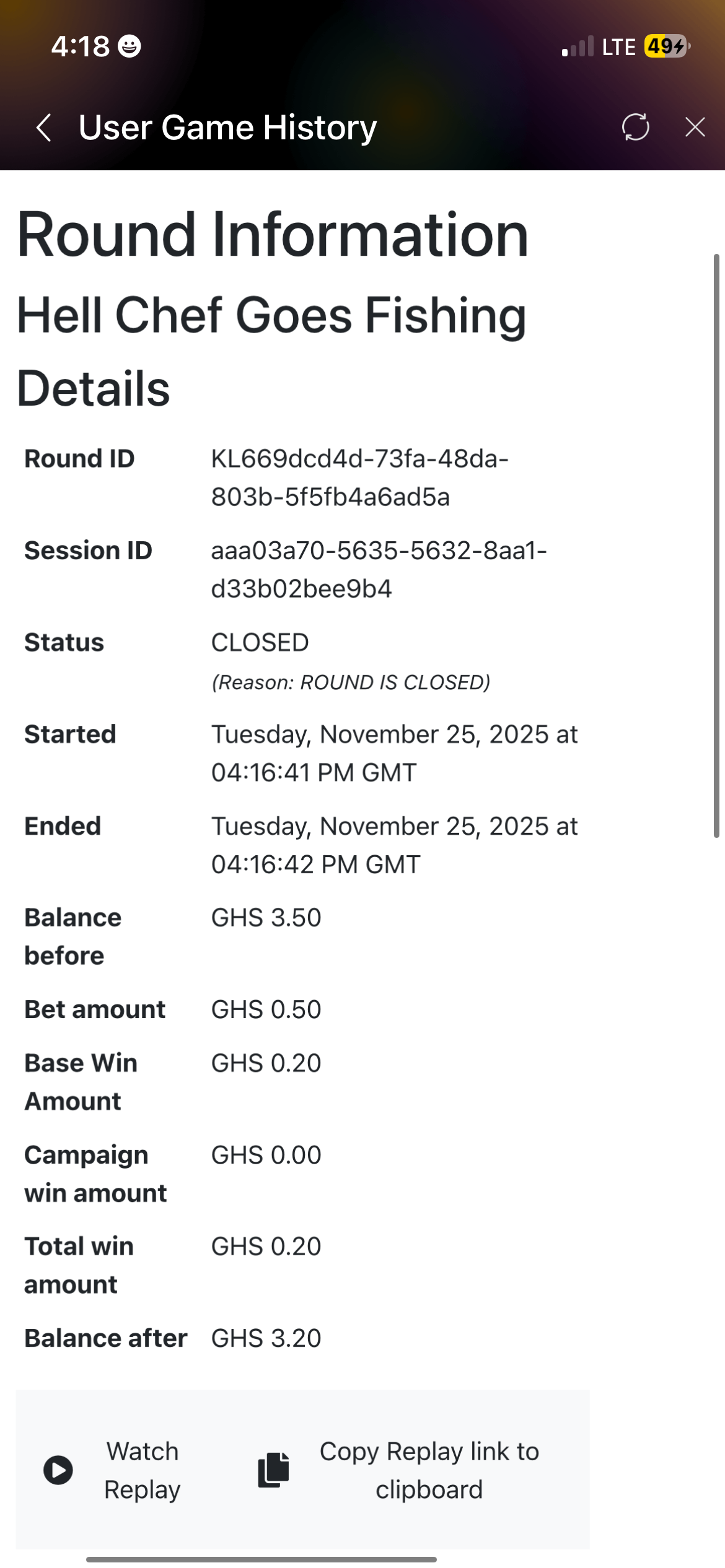Go back using the header chevron

43,128
